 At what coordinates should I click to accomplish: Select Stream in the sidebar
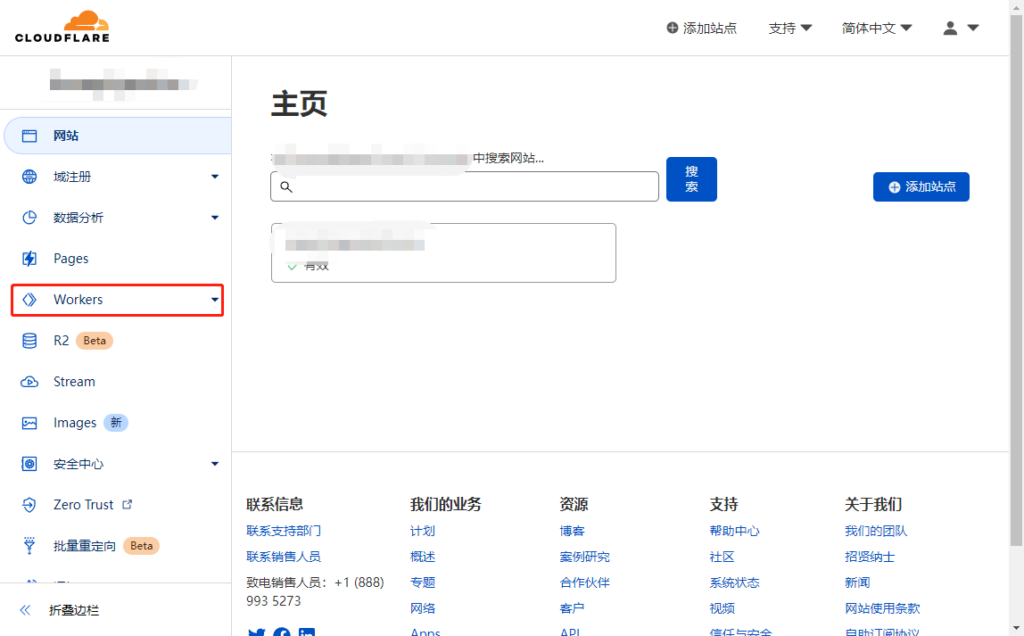tap(77, 381)
